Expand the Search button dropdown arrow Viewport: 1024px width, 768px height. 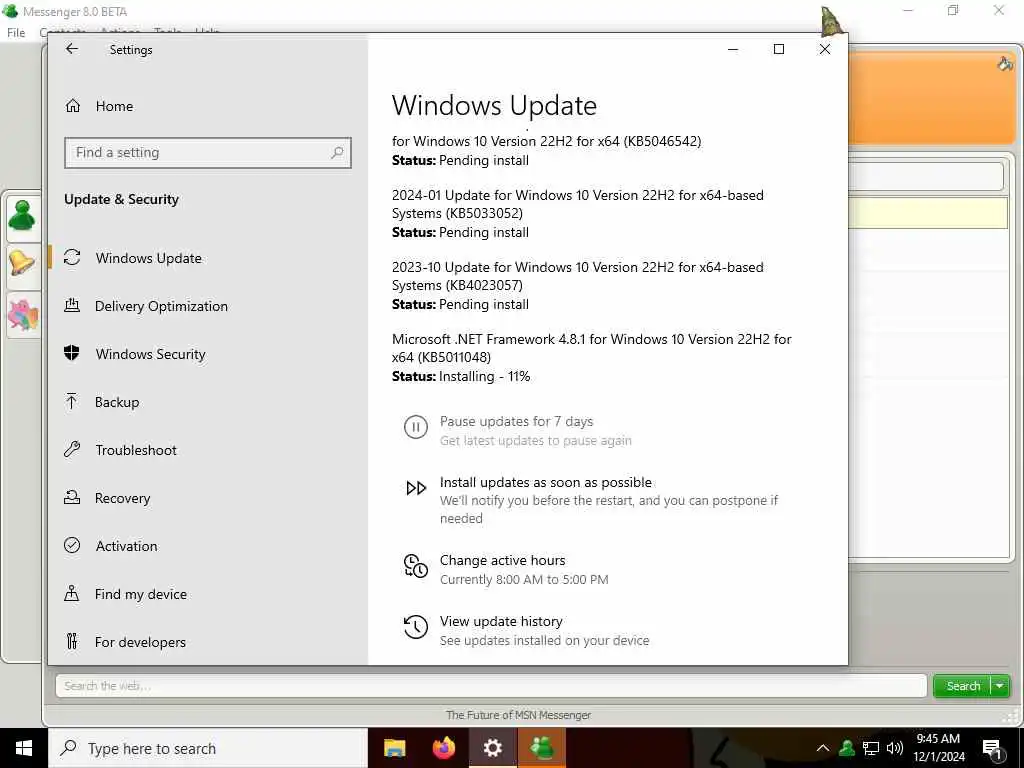pos(999,686)
